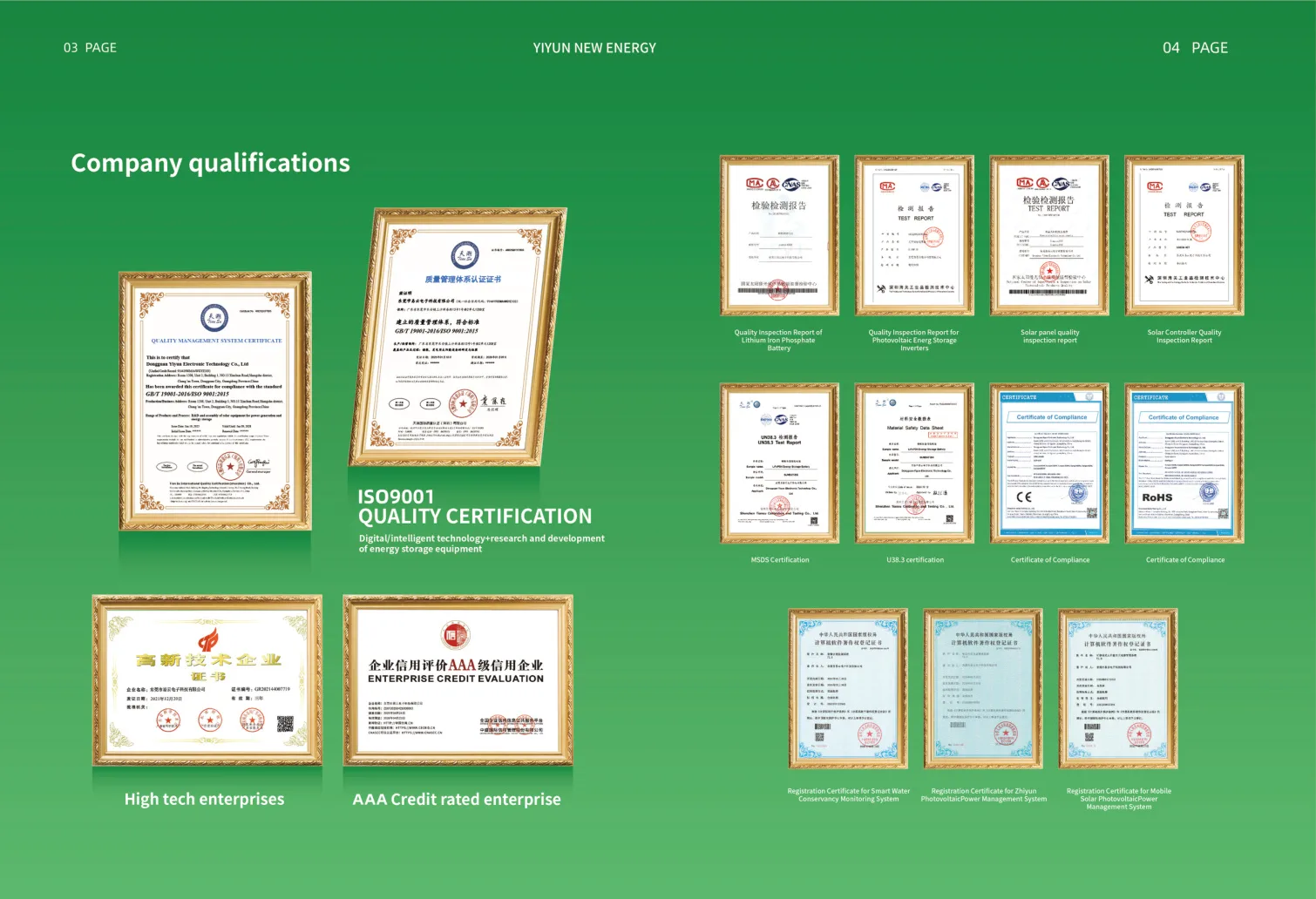Open the Enterprise Credit Evaluation AAA certificate image
1316x899 pixels.
(x=458, y=680)
